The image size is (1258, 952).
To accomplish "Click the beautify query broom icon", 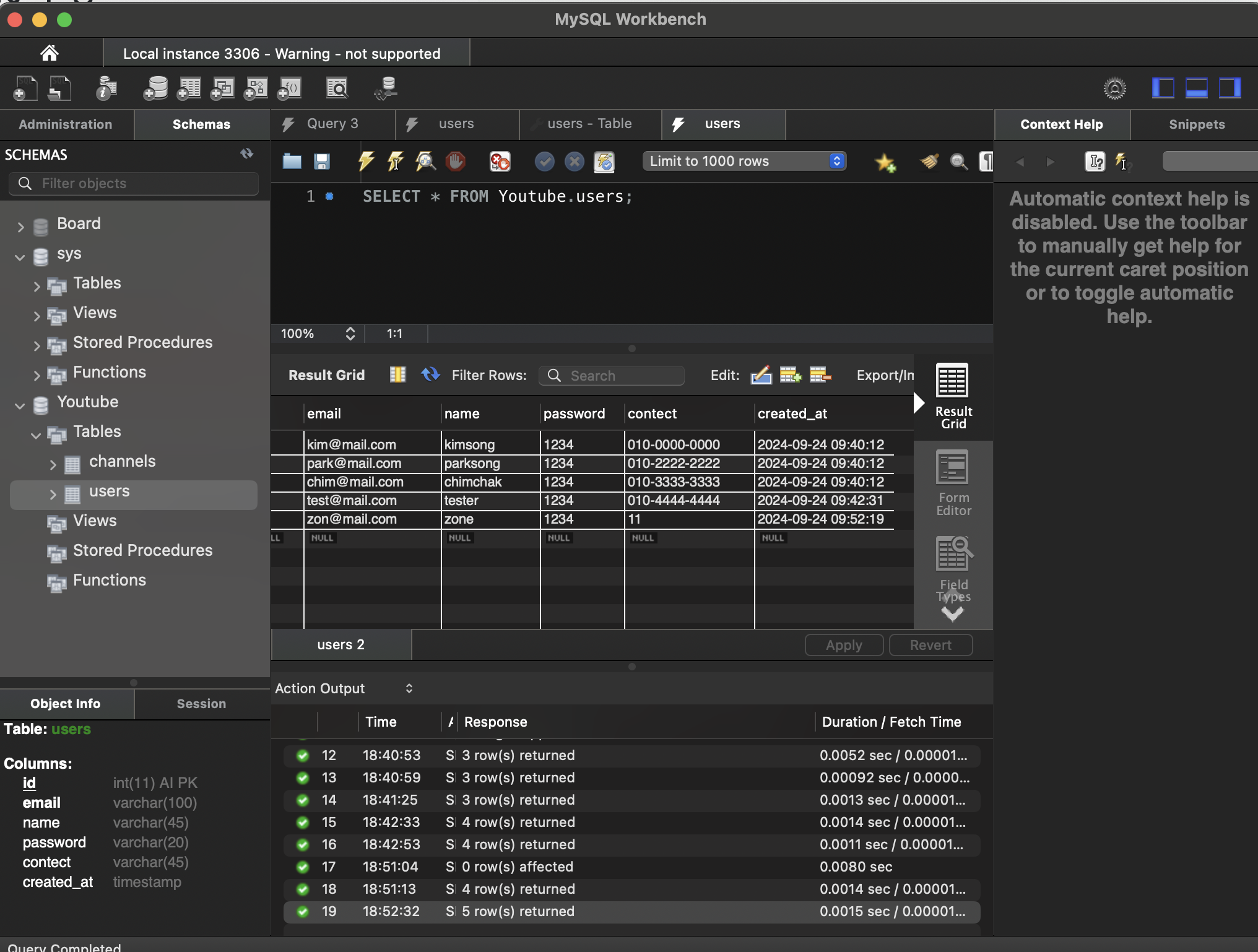I will coord(929,162).
